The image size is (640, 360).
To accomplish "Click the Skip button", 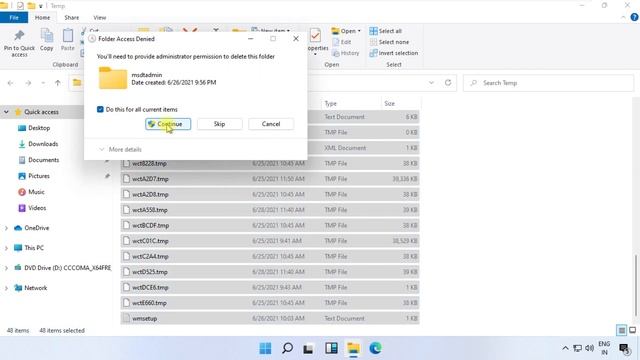I will coord(220,124).
